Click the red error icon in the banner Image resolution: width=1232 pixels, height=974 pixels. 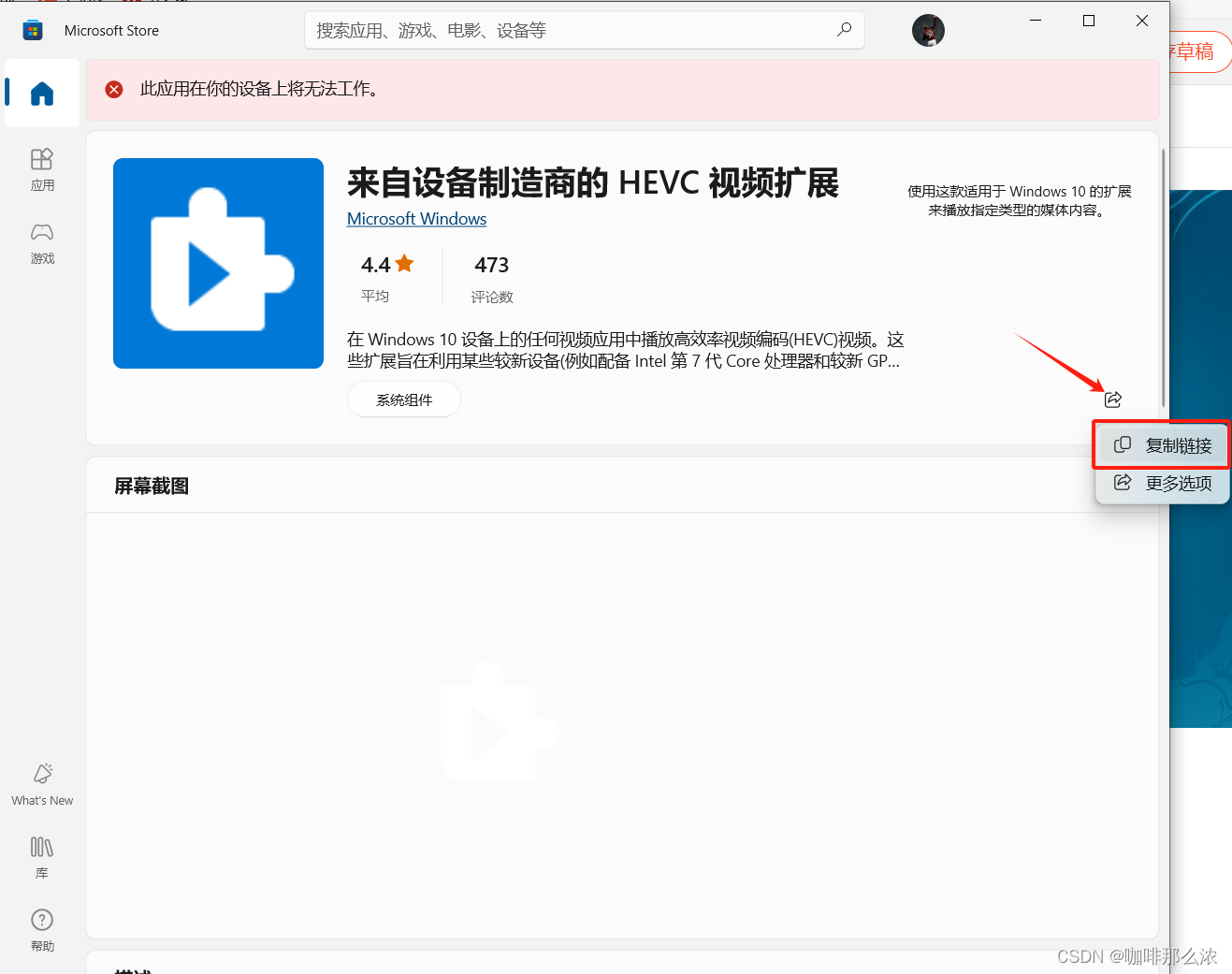coord(114,89)
